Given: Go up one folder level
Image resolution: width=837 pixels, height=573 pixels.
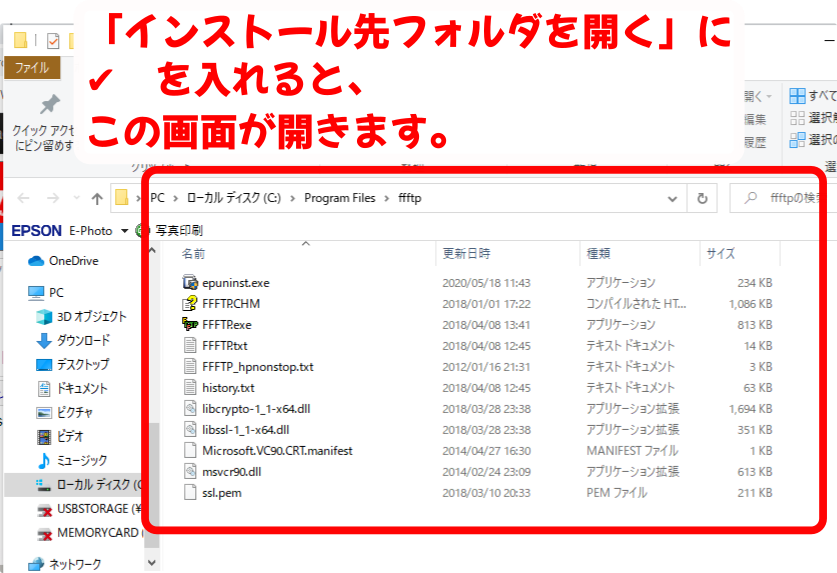Looking at the screenshot, I should [x=97, y=199].
